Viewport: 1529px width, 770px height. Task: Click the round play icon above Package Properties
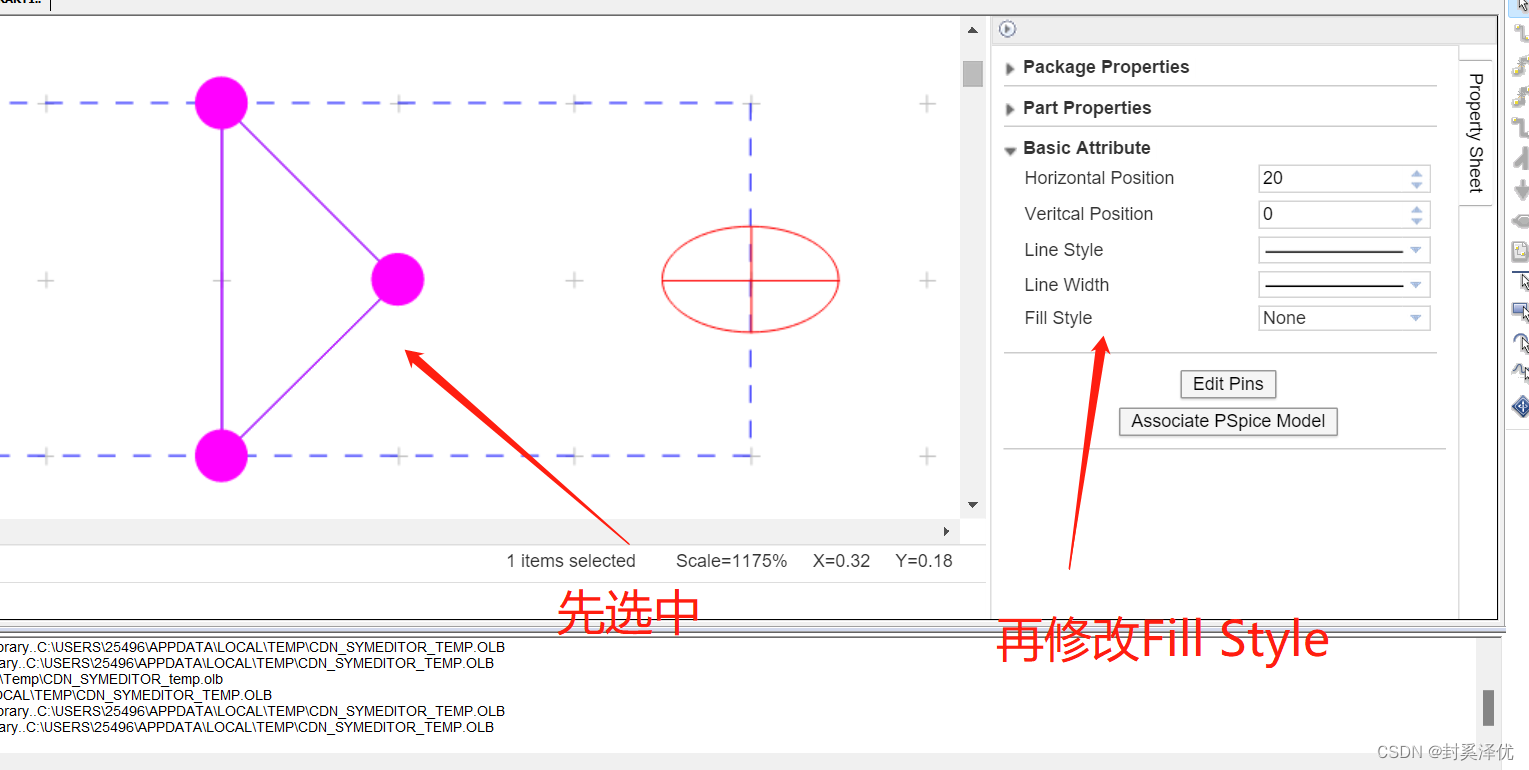[x=1007, y=30]
